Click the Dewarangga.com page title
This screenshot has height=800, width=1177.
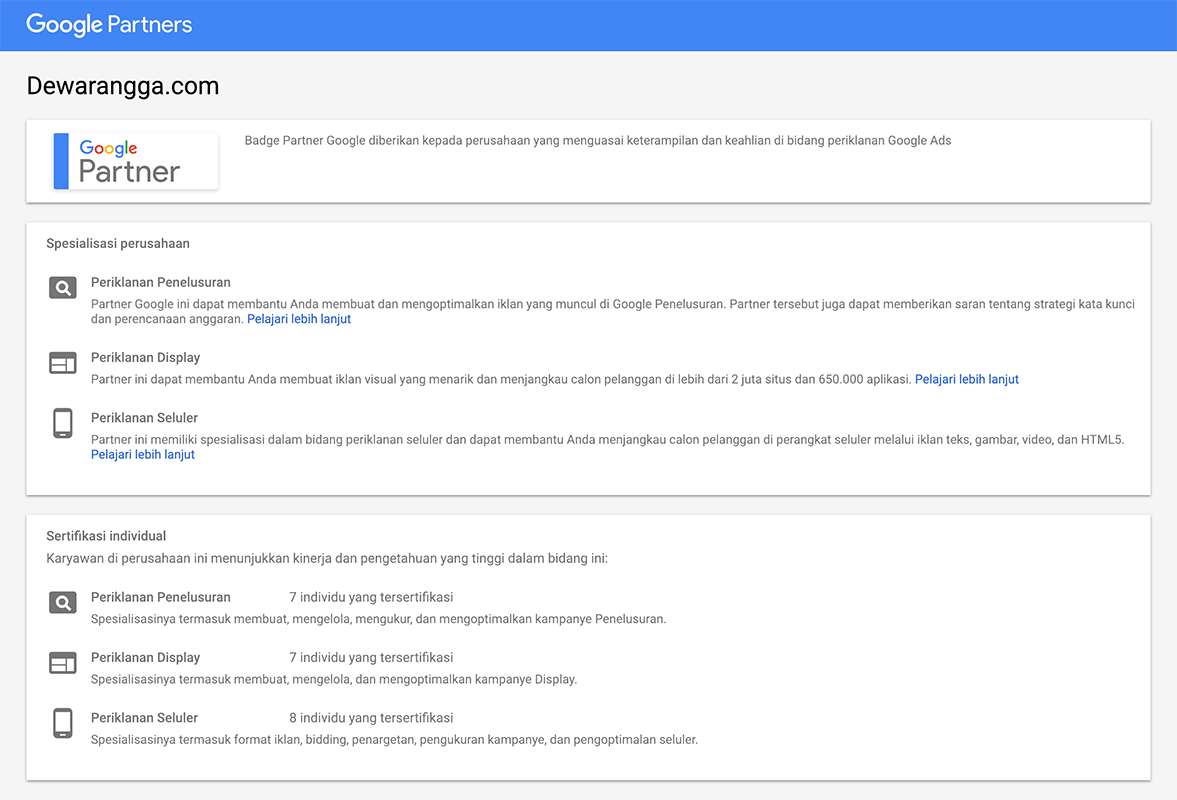[123, 86]
